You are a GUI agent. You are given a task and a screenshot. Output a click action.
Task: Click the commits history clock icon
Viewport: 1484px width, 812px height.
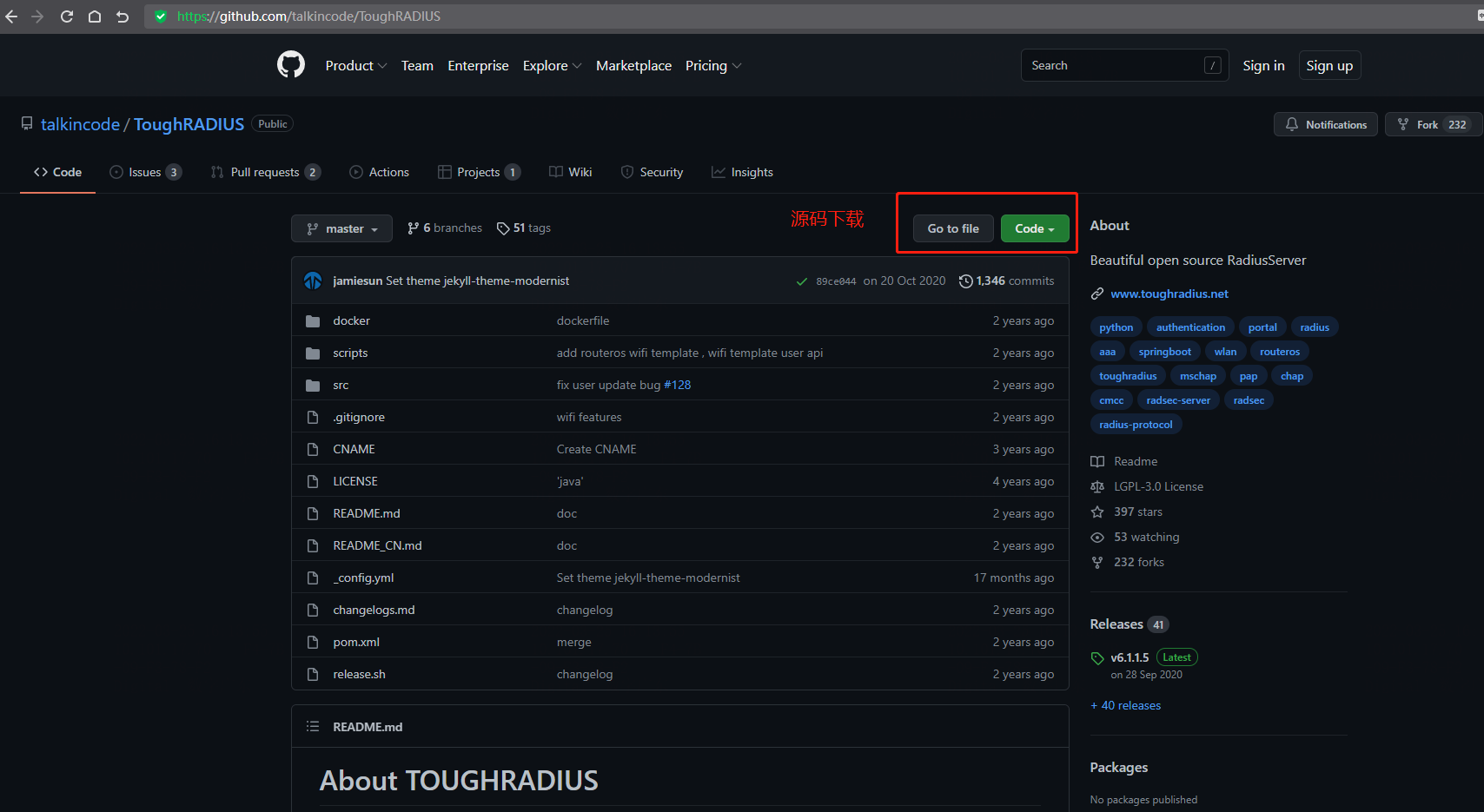(x=966, y=281)
